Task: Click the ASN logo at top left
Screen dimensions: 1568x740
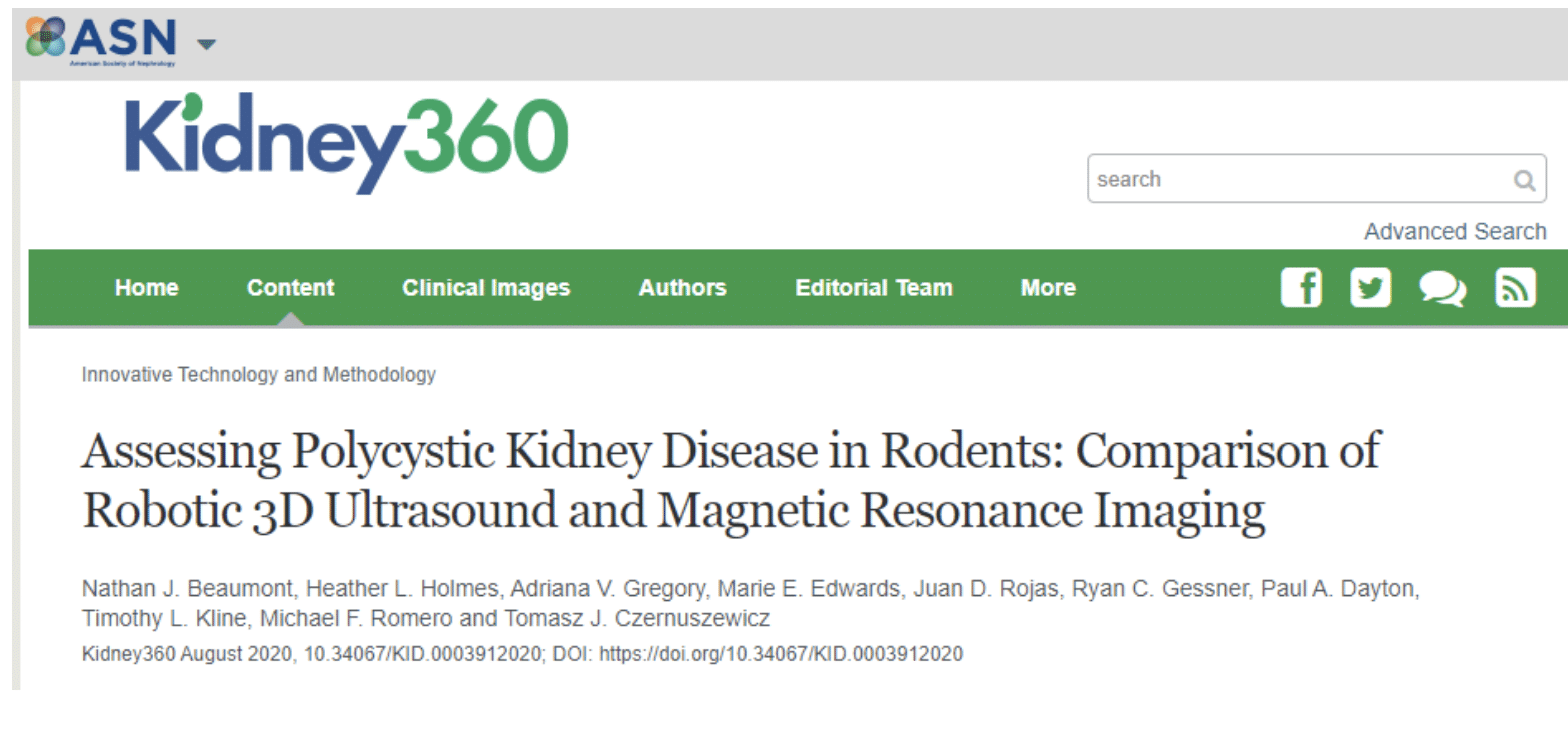Action: tap(101, 41)
